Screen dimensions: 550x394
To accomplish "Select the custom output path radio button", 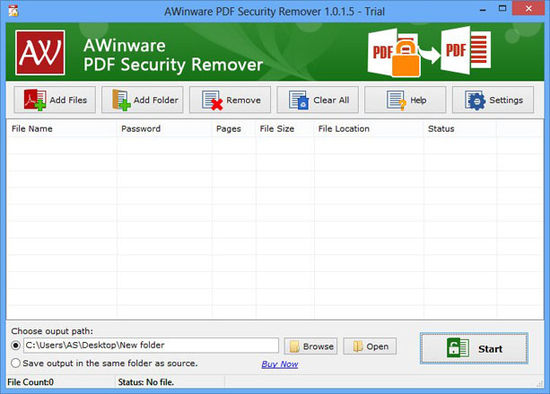I will click(15, 345).
